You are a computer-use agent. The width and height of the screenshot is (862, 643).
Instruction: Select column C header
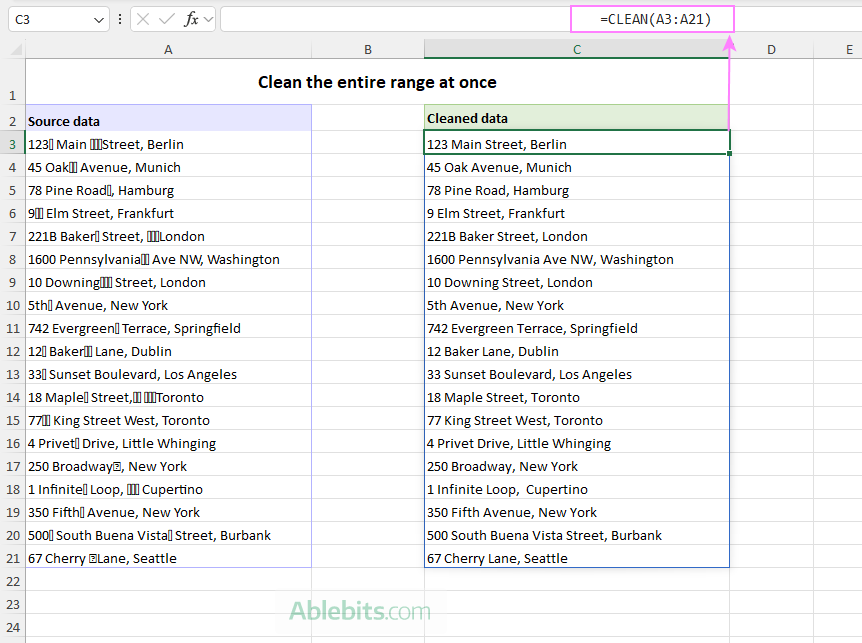click(x=576, y=49)
